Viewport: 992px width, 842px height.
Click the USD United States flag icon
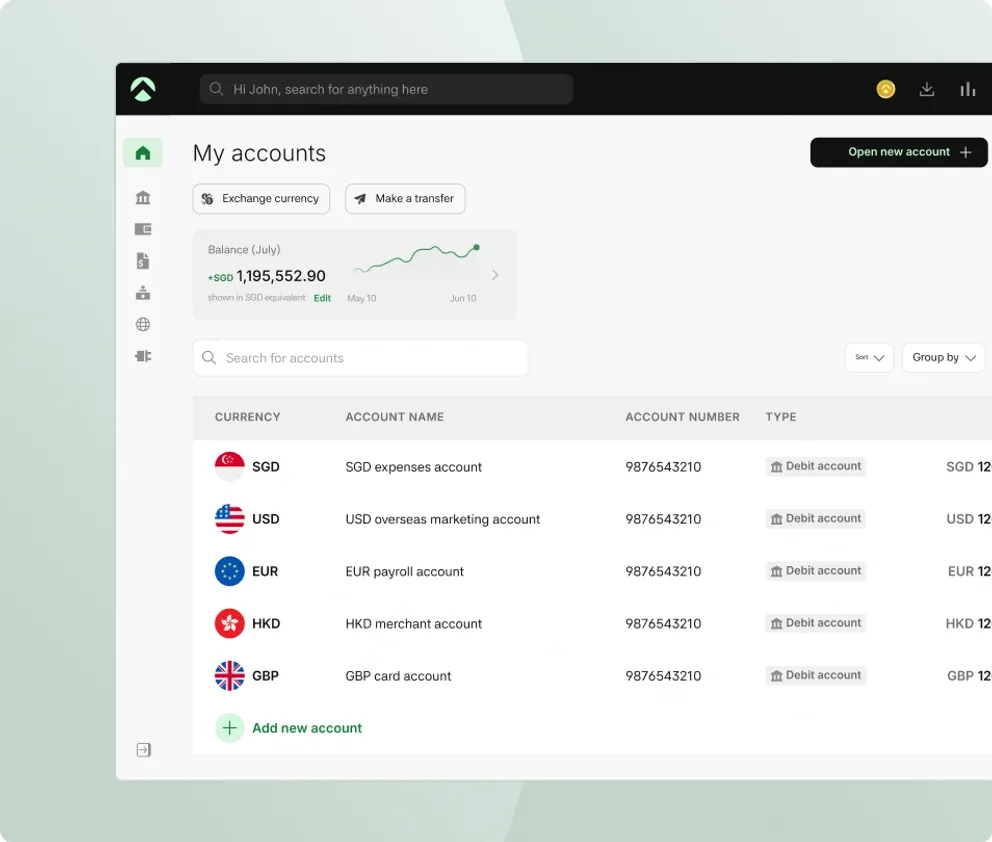click(230, 519)
